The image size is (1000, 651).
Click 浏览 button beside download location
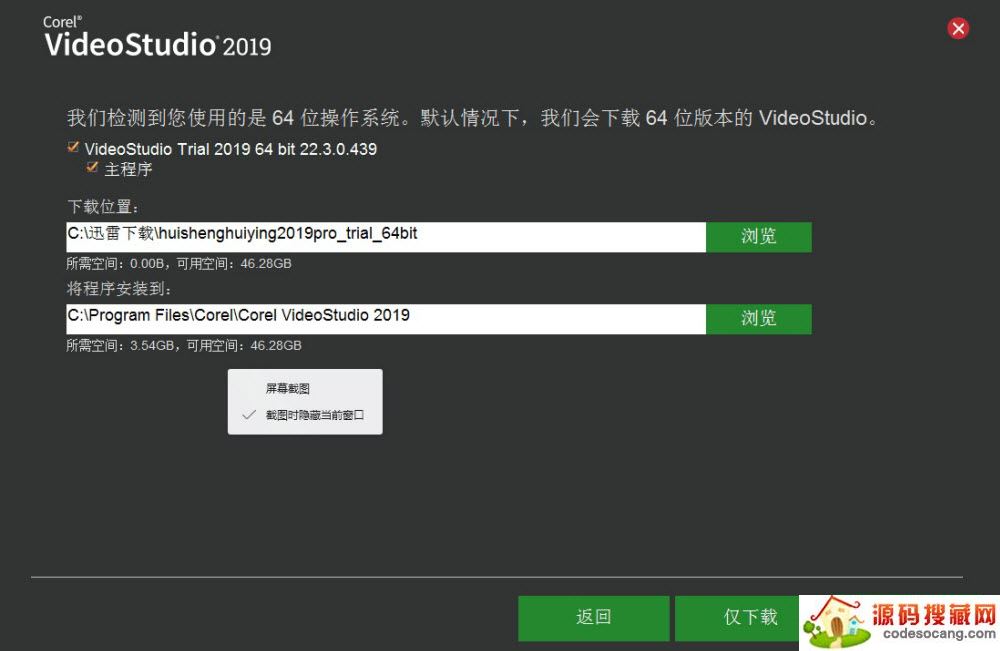[759, 237]
